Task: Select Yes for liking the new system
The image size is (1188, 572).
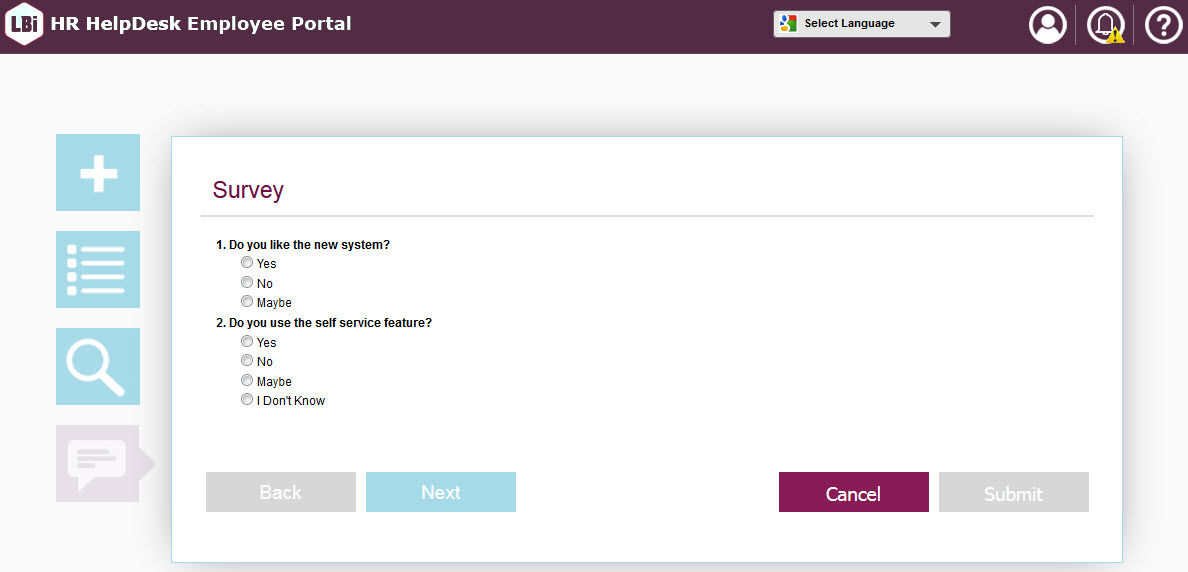Action: [x=247, y=263]
